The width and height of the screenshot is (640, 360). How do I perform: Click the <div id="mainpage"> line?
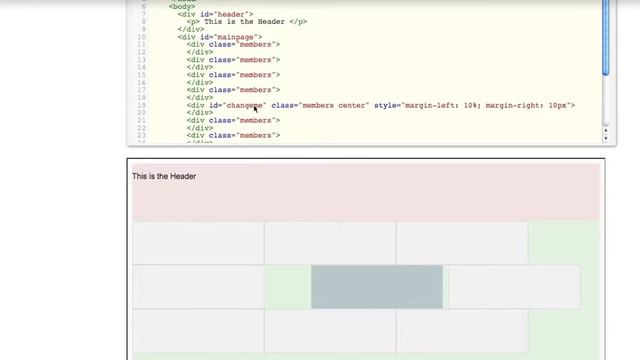220,37
